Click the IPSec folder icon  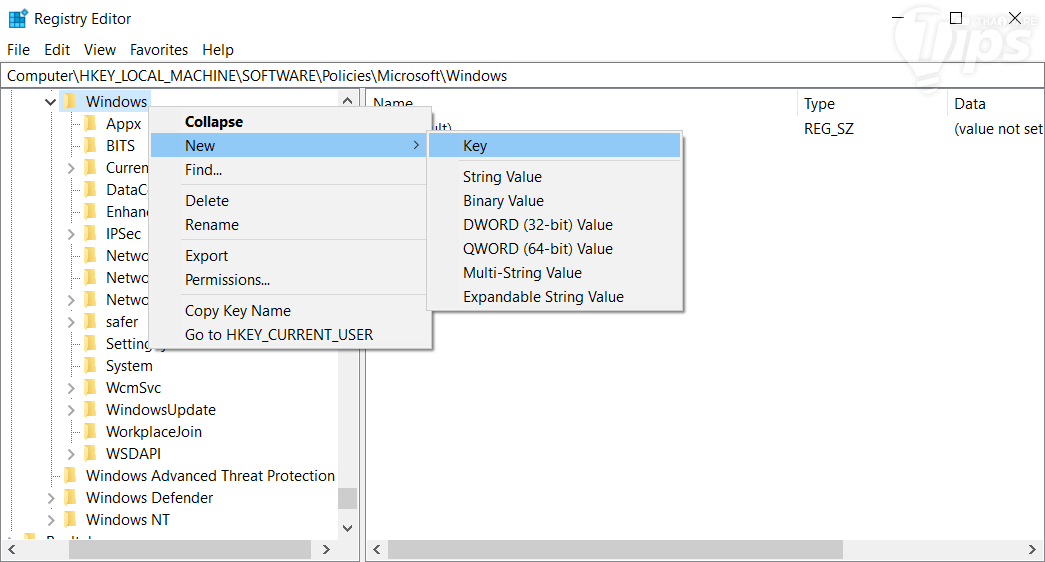click(x=91, y=233)
